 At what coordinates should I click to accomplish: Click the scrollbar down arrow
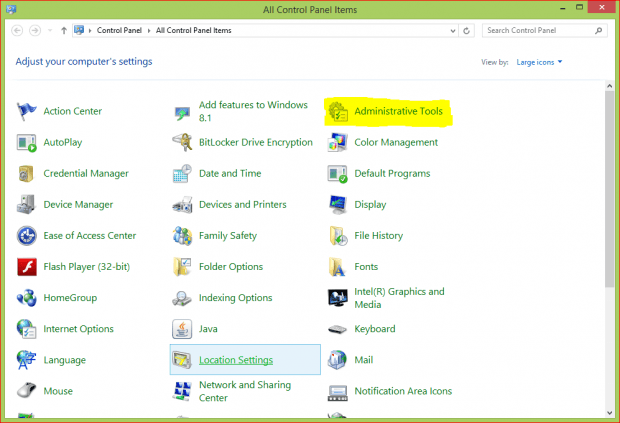click(x=609, y=413)
